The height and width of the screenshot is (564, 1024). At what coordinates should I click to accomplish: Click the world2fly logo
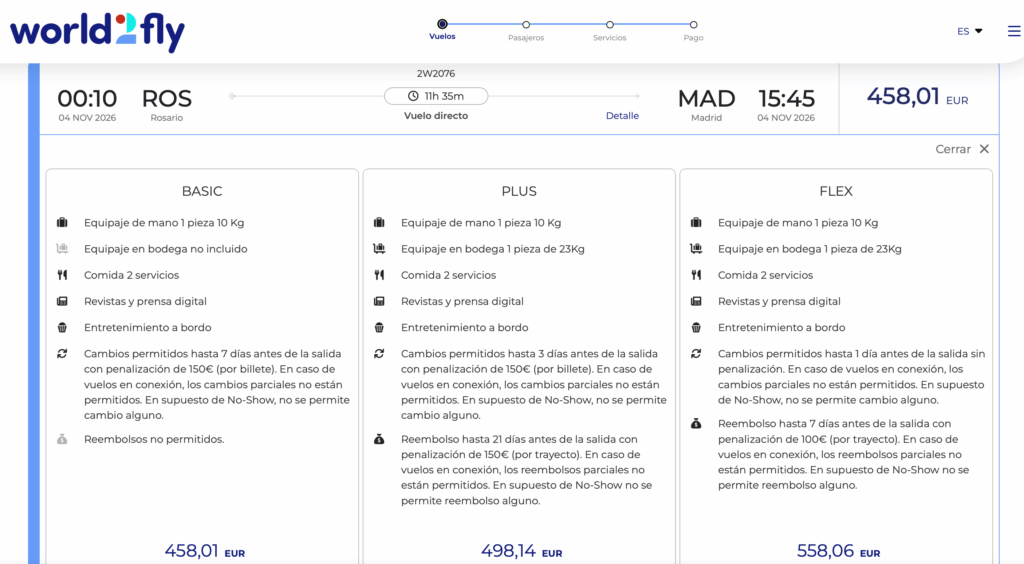pos(97,32)
